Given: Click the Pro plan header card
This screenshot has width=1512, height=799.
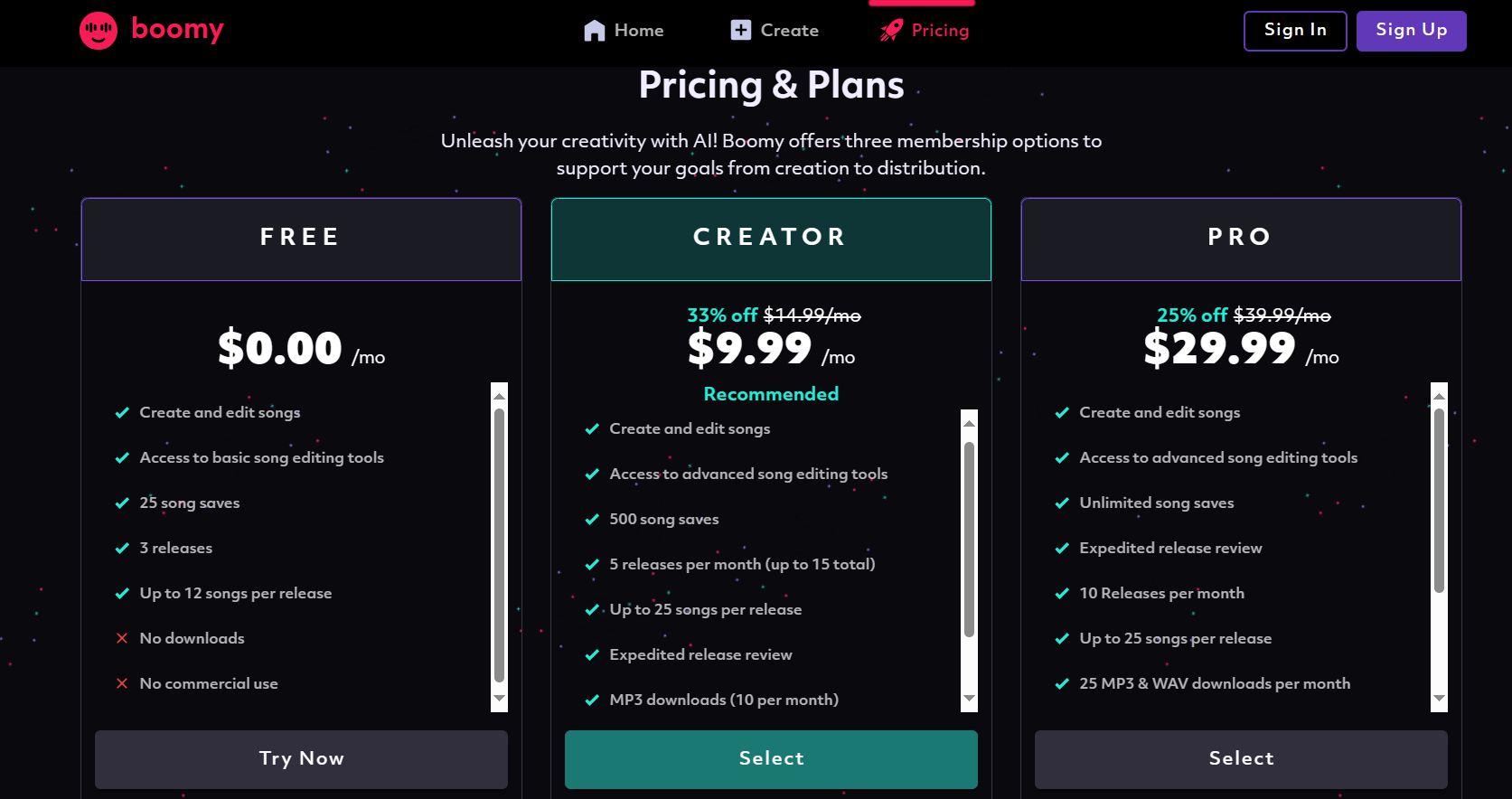Looking at the screenshot, I should (x=1240, y=239).
